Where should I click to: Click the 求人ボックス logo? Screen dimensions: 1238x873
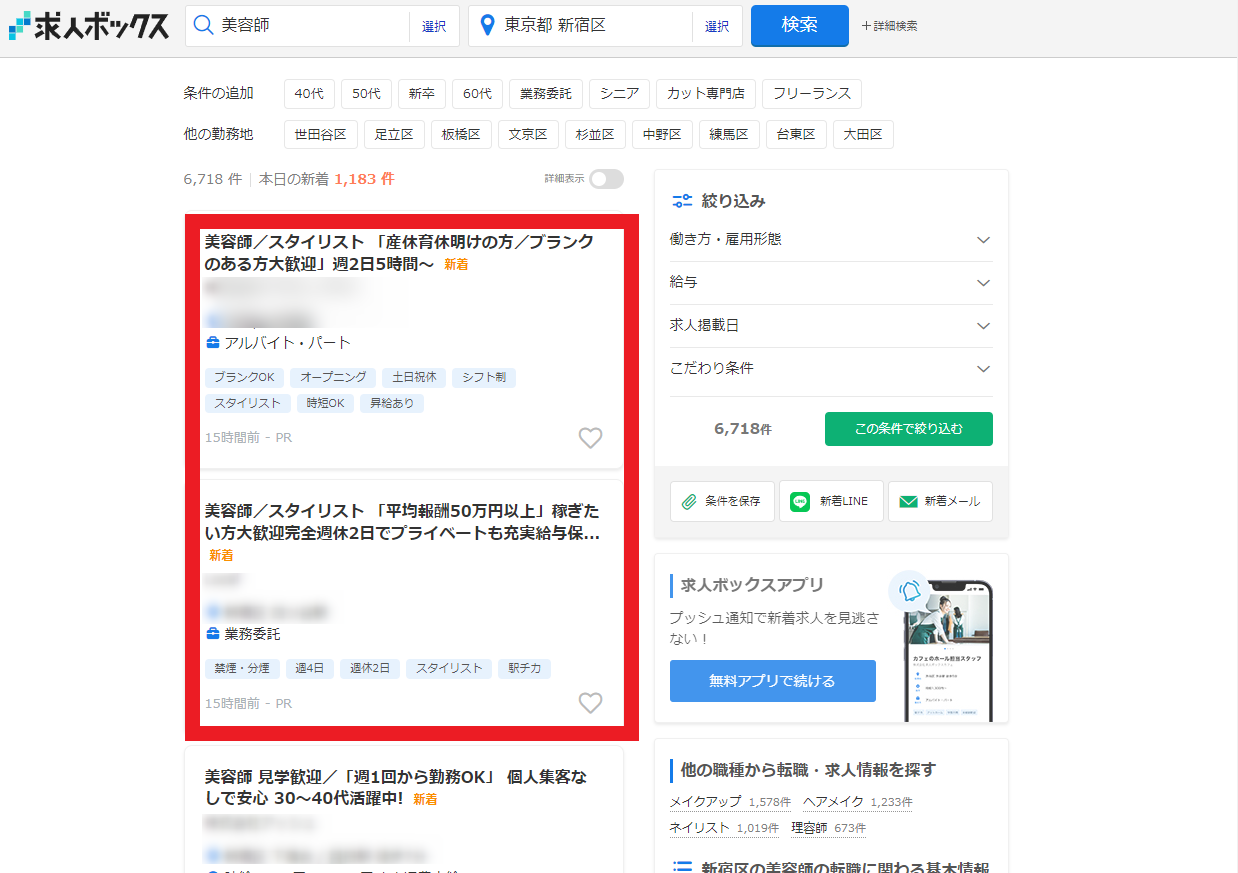coord(88,26)
